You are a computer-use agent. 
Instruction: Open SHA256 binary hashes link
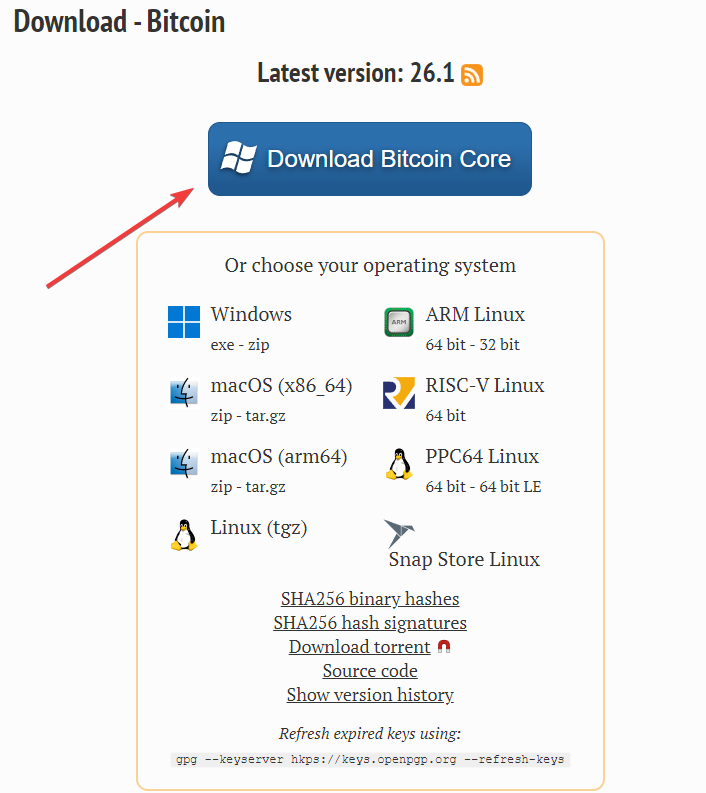[370, 599]
